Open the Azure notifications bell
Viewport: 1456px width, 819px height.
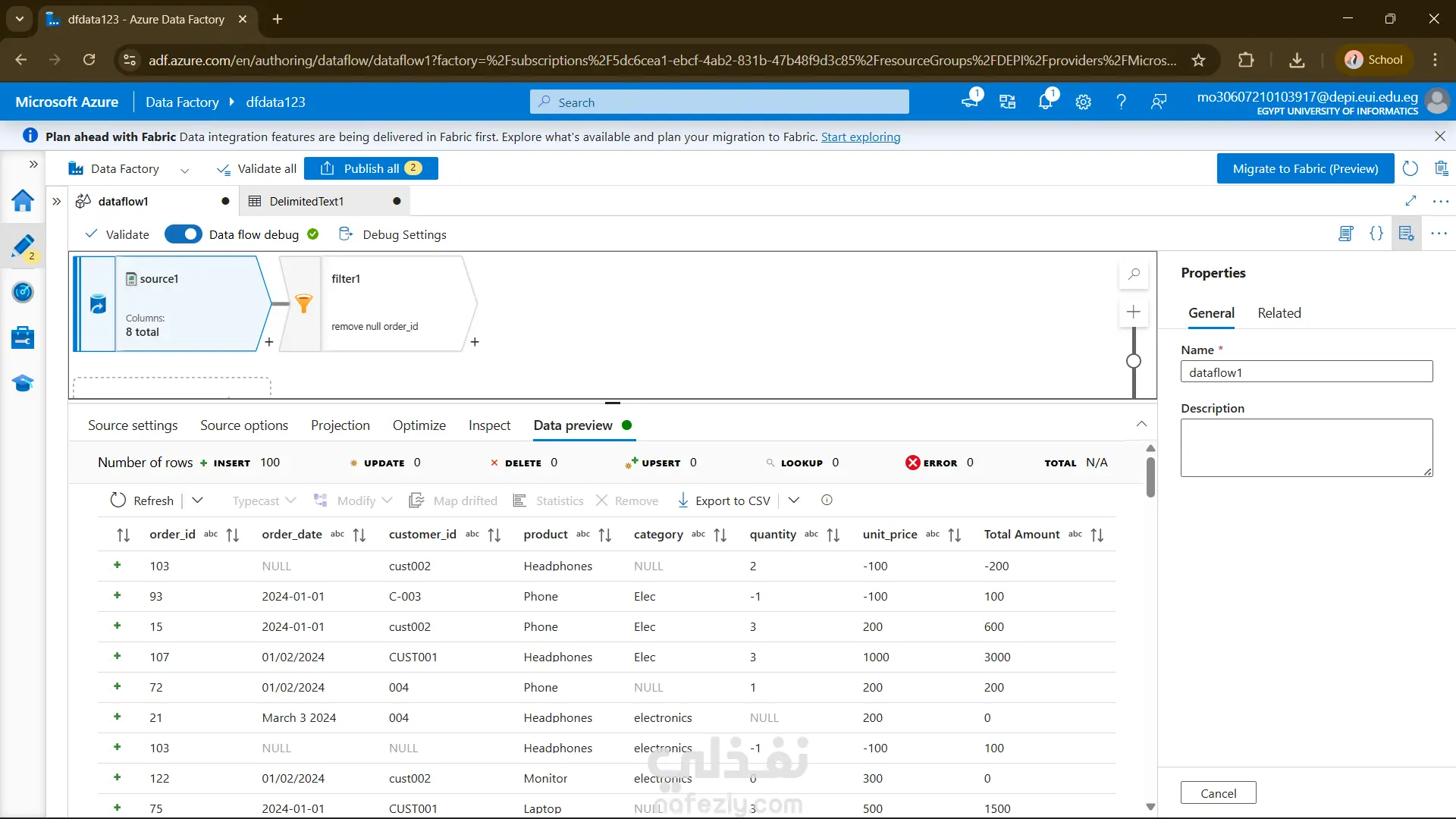point(1046,102)
